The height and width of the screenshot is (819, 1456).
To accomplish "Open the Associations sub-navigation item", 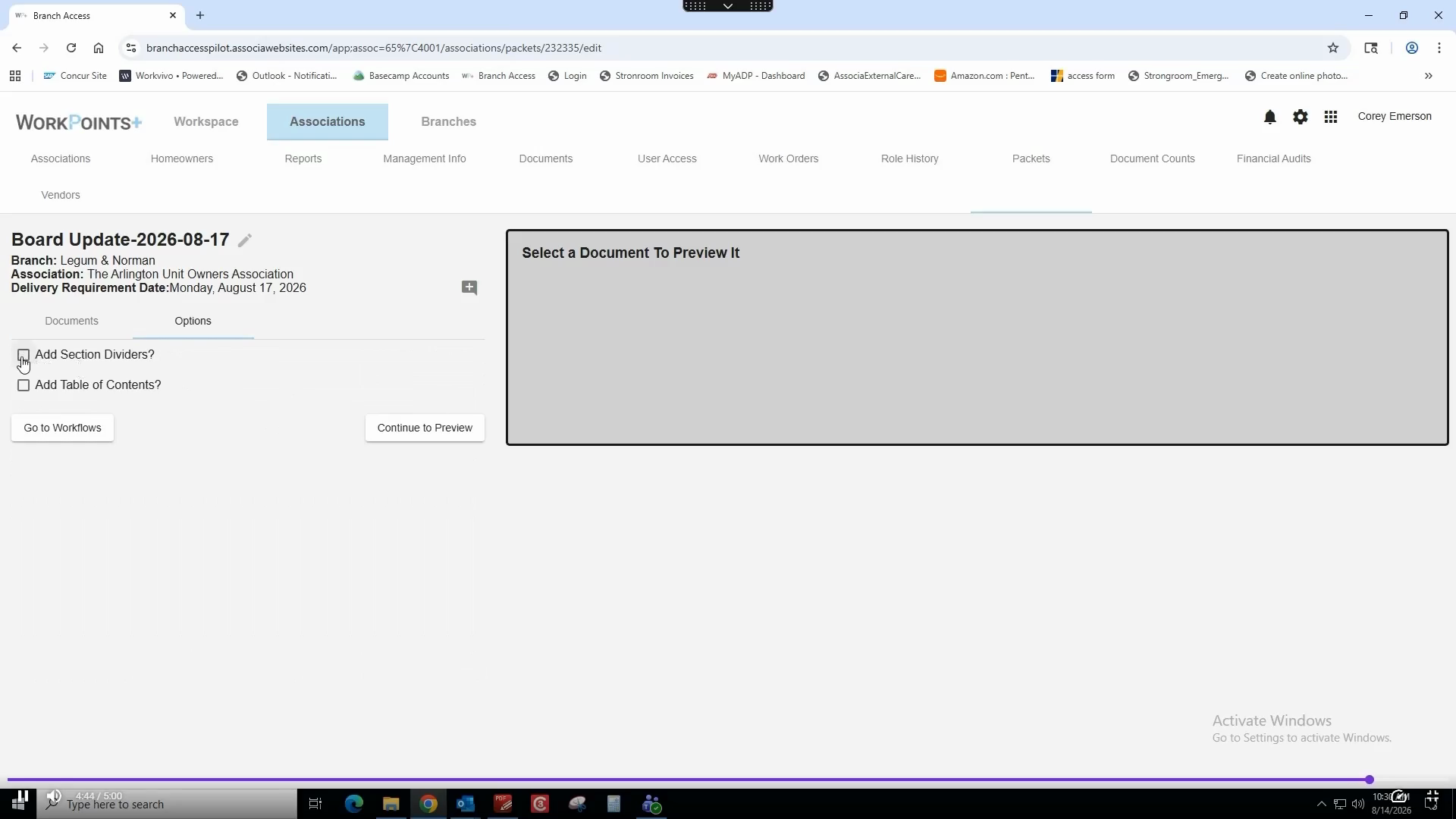I will [61, 158].
